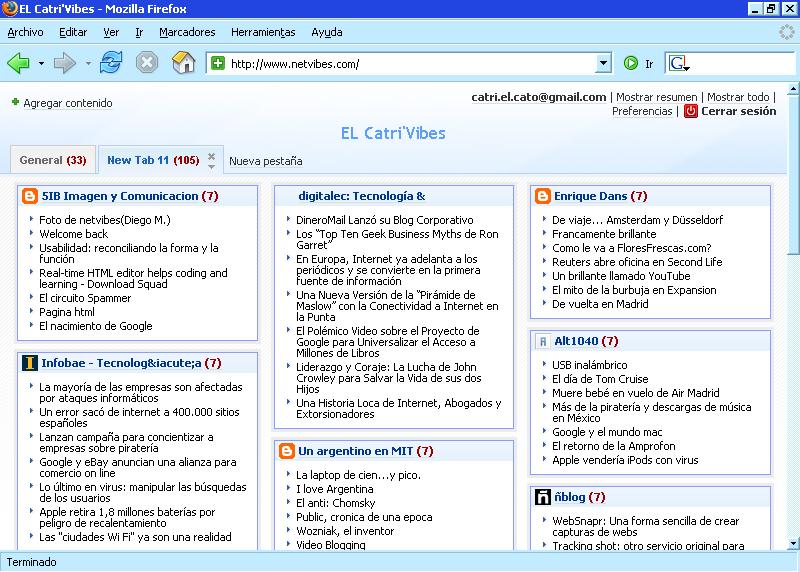Click Nueva pestaña to add a tab
800x572 pixels.
click(265, 161)
